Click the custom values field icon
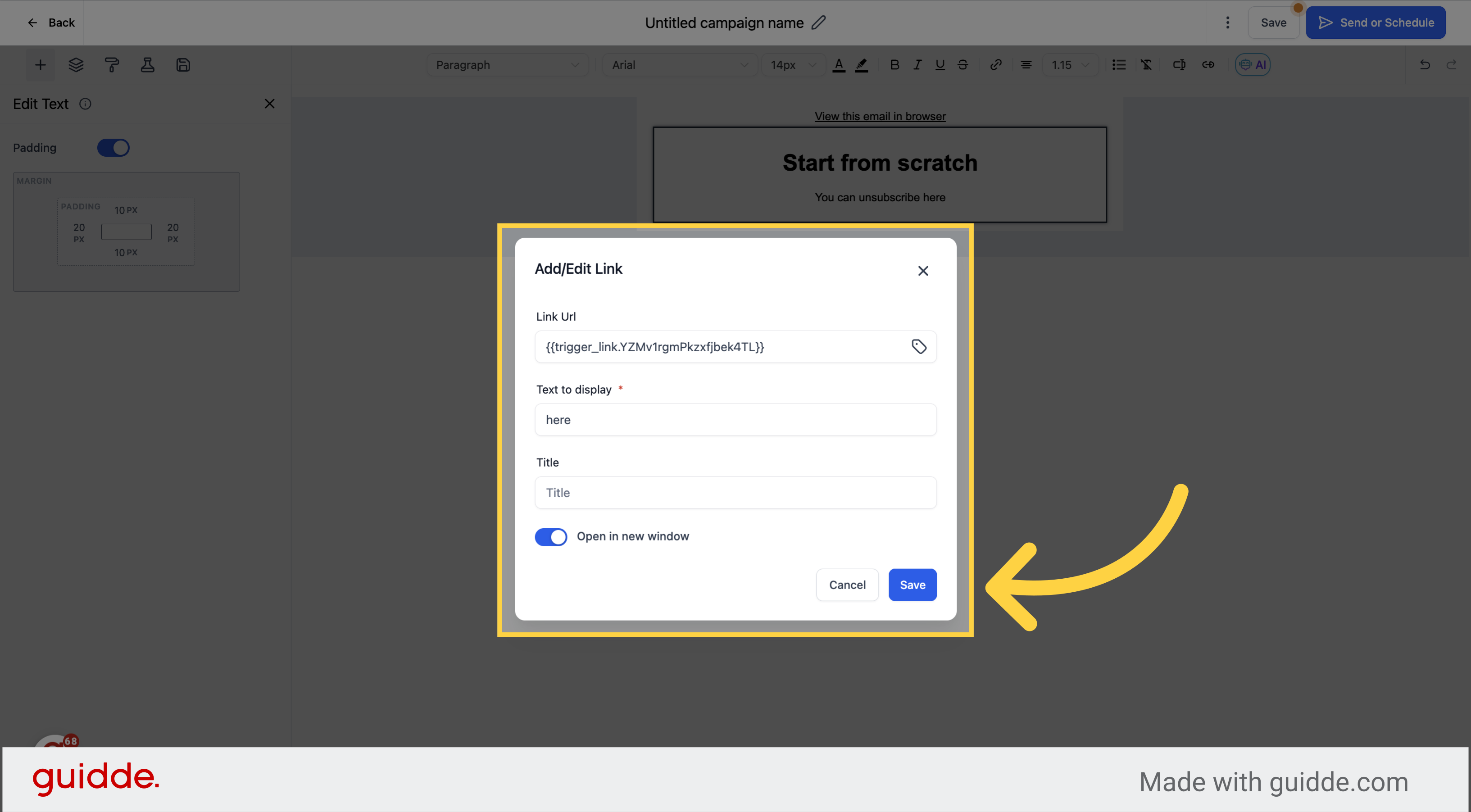1471x812 pixels. (1179, 65)
